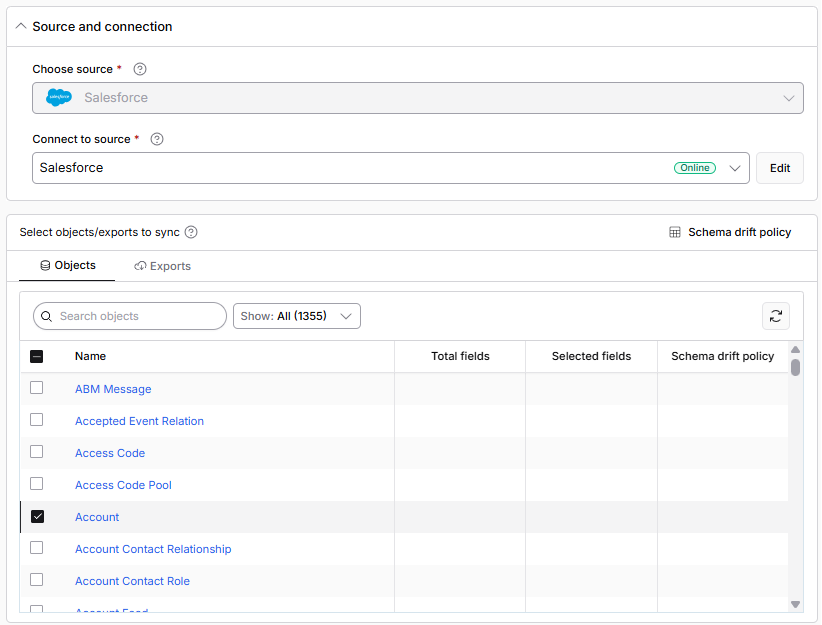Click the Schema drift policy column header
822x625 pixels.
pyautogui.click(x=722, y=356)
